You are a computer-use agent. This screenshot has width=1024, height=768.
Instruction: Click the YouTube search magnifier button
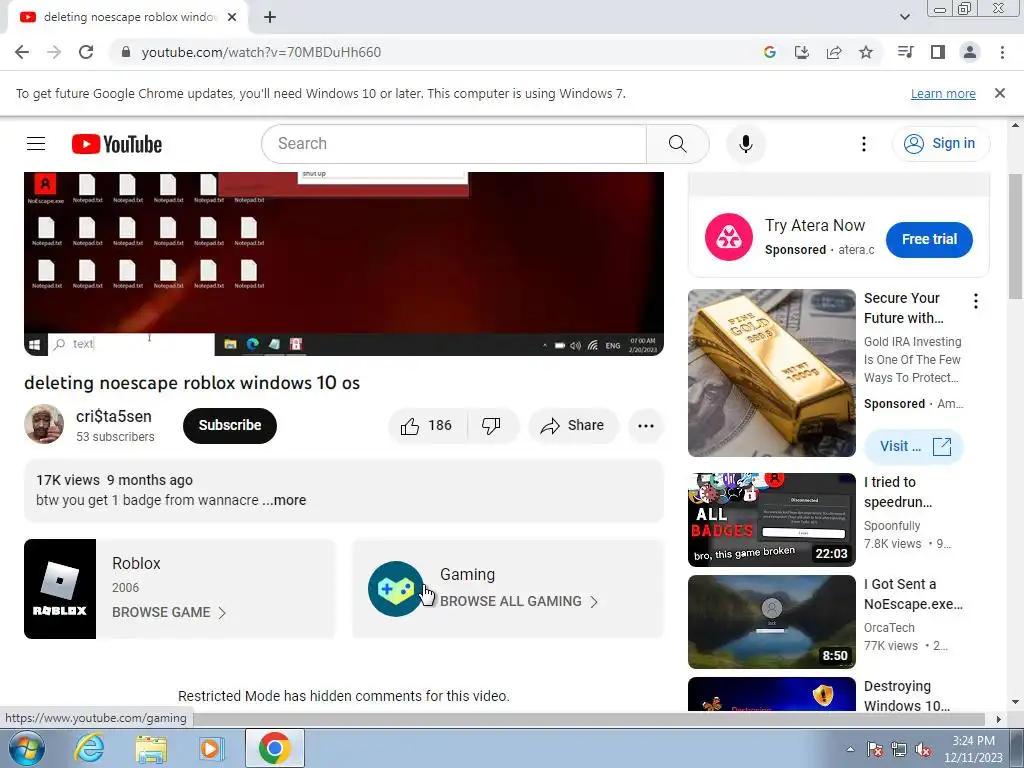(x=677, y=144)
